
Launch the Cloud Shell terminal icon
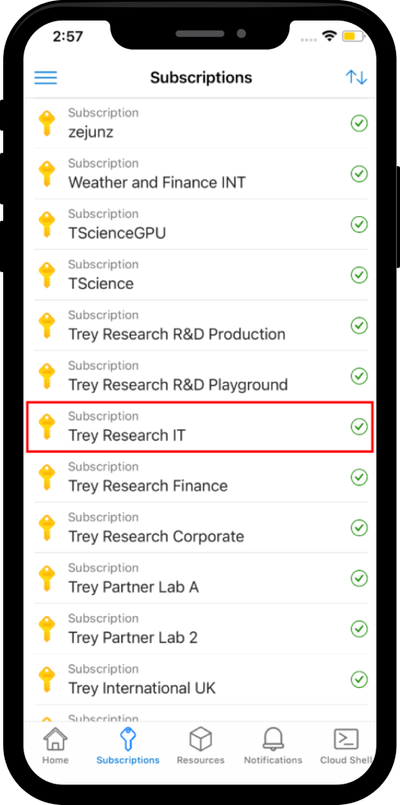(x=346, y=740)
